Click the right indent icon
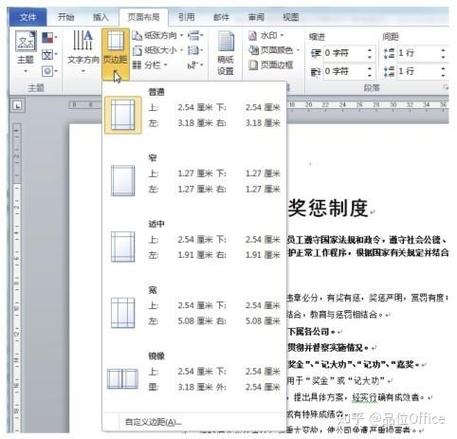The width and height of the screenshot is (457, 439). click(316, 71)
